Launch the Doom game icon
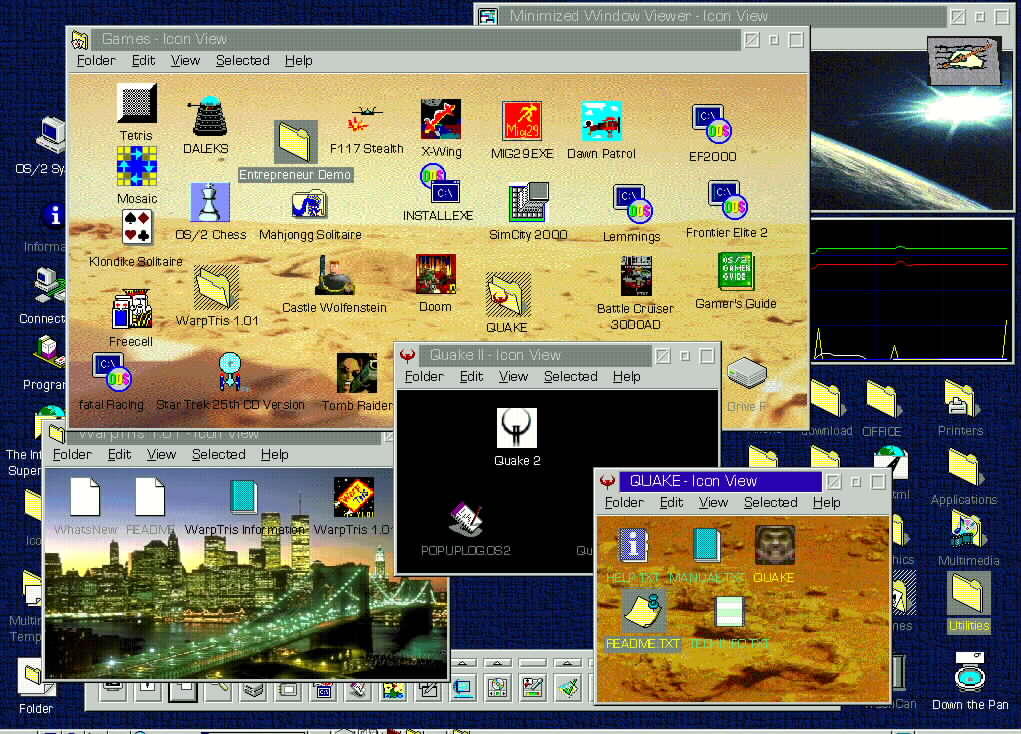 coord(435,275)
